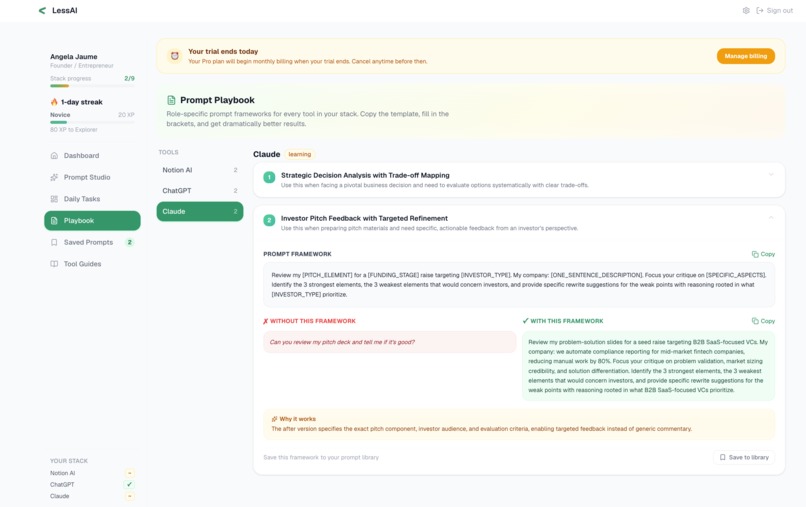Viewport: 806px width, 507px height.
Task: Click Angela Jaume profile name
Action: (x=74, y=57)
